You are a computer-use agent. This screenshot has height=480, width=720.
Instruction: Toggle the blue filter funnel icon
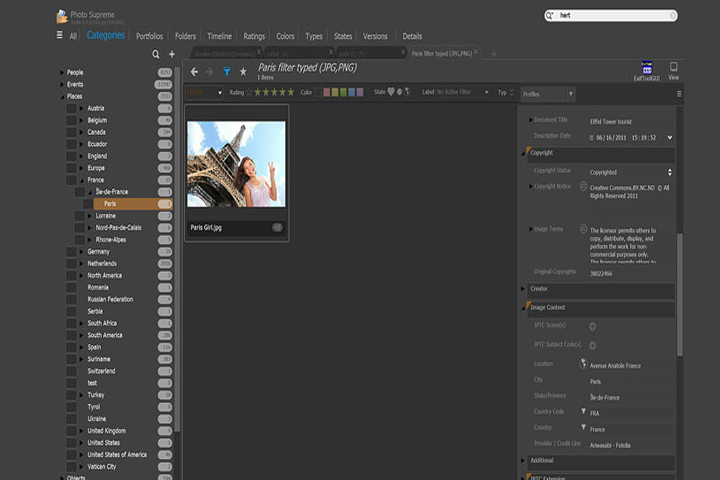(x=227, y=72)
